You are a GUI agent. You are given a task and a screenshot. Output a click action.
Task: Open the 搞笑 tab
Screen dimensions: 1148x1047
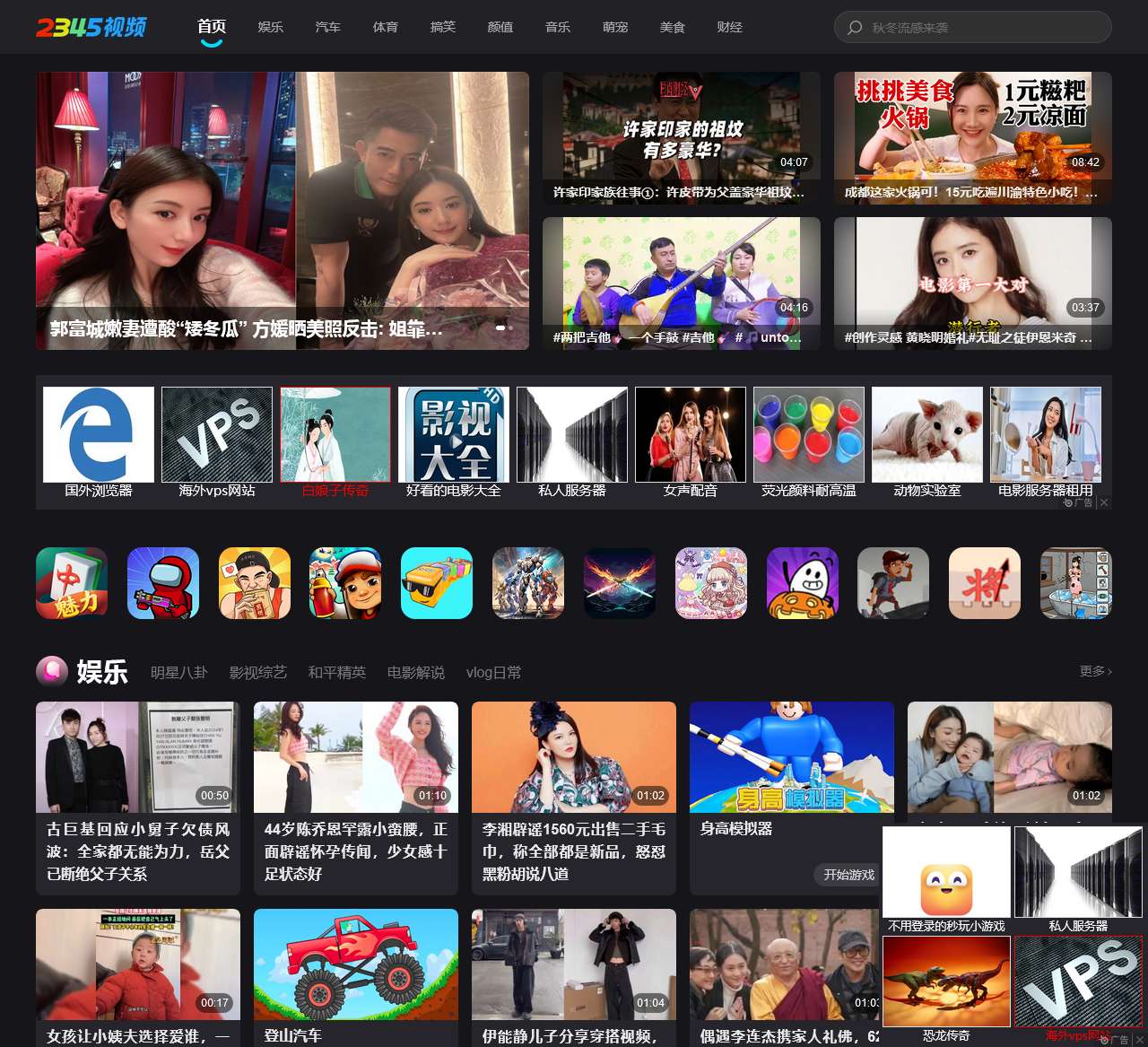pos(442,27)
